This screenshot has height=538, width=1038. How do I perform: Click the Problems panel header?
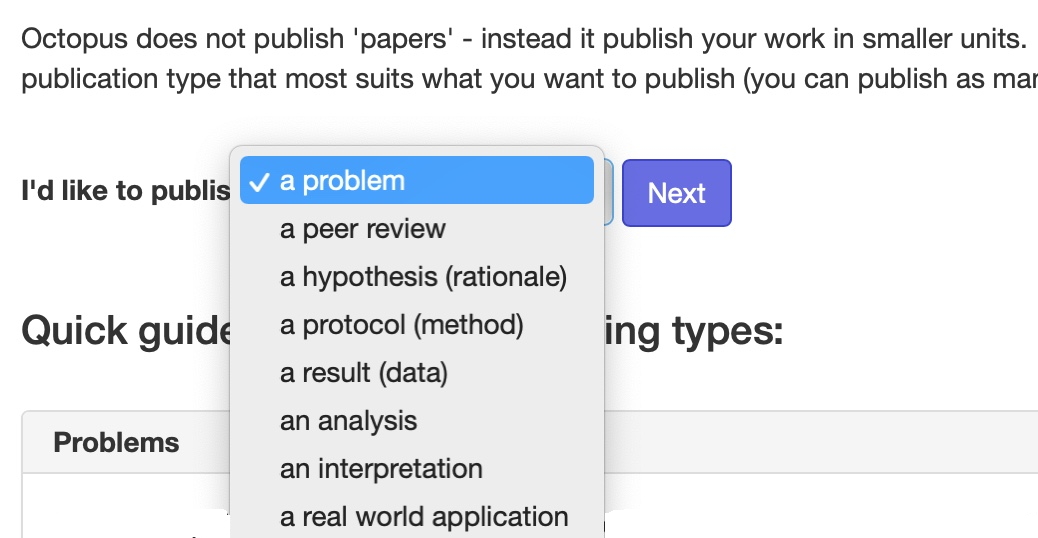click(116, 442)
